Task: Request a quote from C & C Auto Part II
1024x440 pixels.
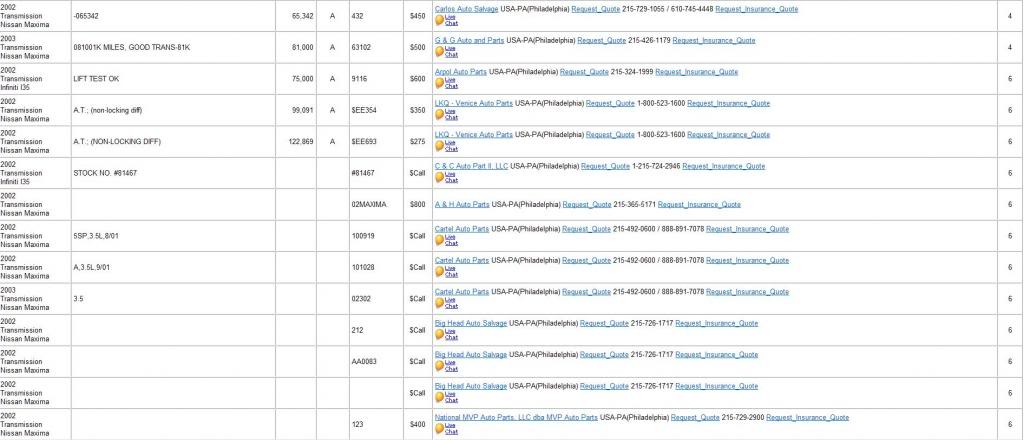Action: pos(605,166)
